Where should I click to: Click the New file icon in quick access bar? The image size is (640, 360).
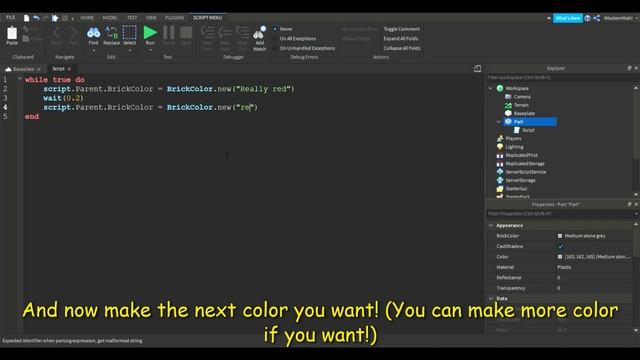tap(27, 18)
